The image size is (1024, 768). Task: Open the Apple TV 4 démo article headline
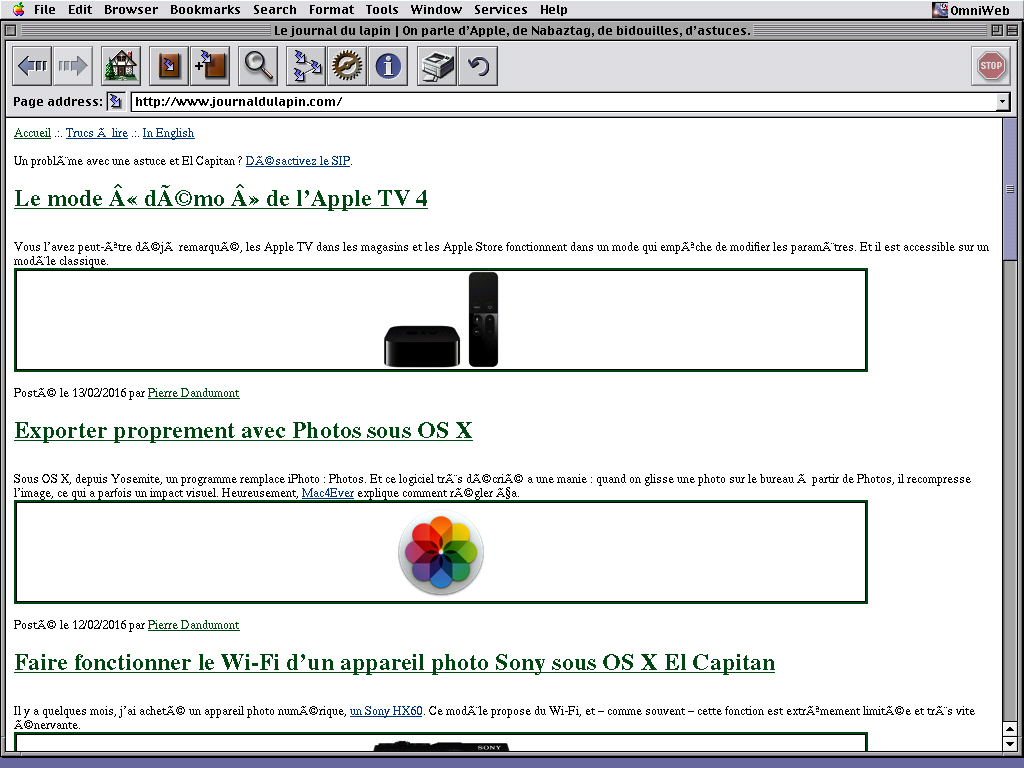221,198
